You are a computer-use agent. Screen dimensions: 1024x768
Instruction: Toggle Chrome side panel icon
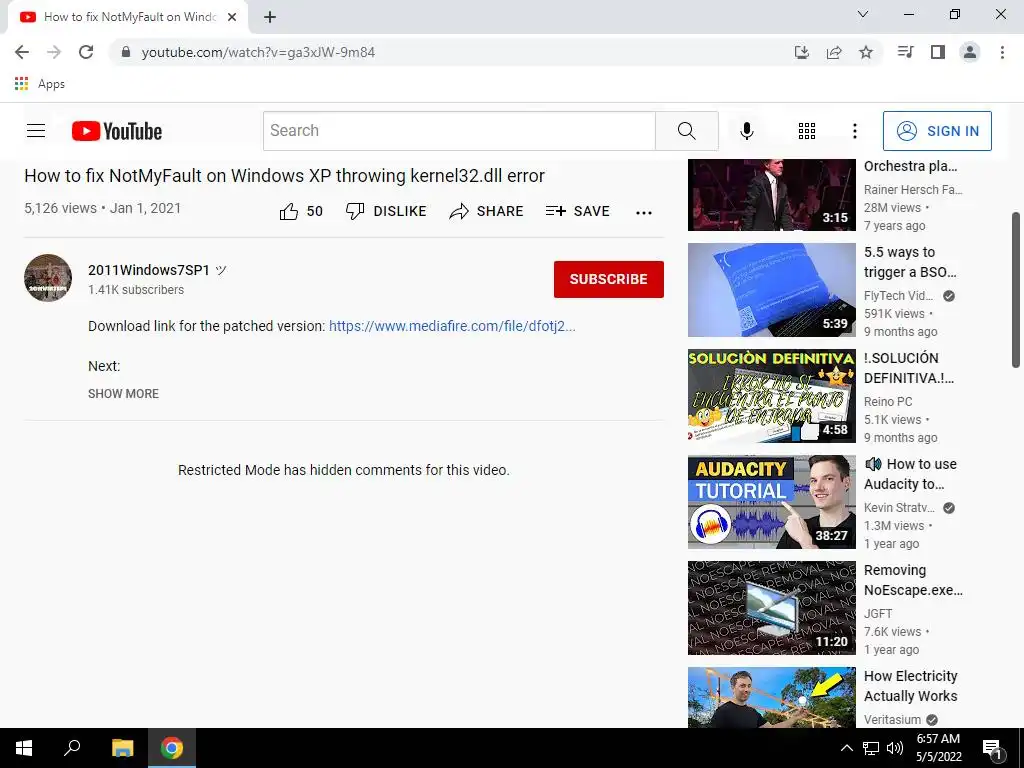(x=938, y=52)
